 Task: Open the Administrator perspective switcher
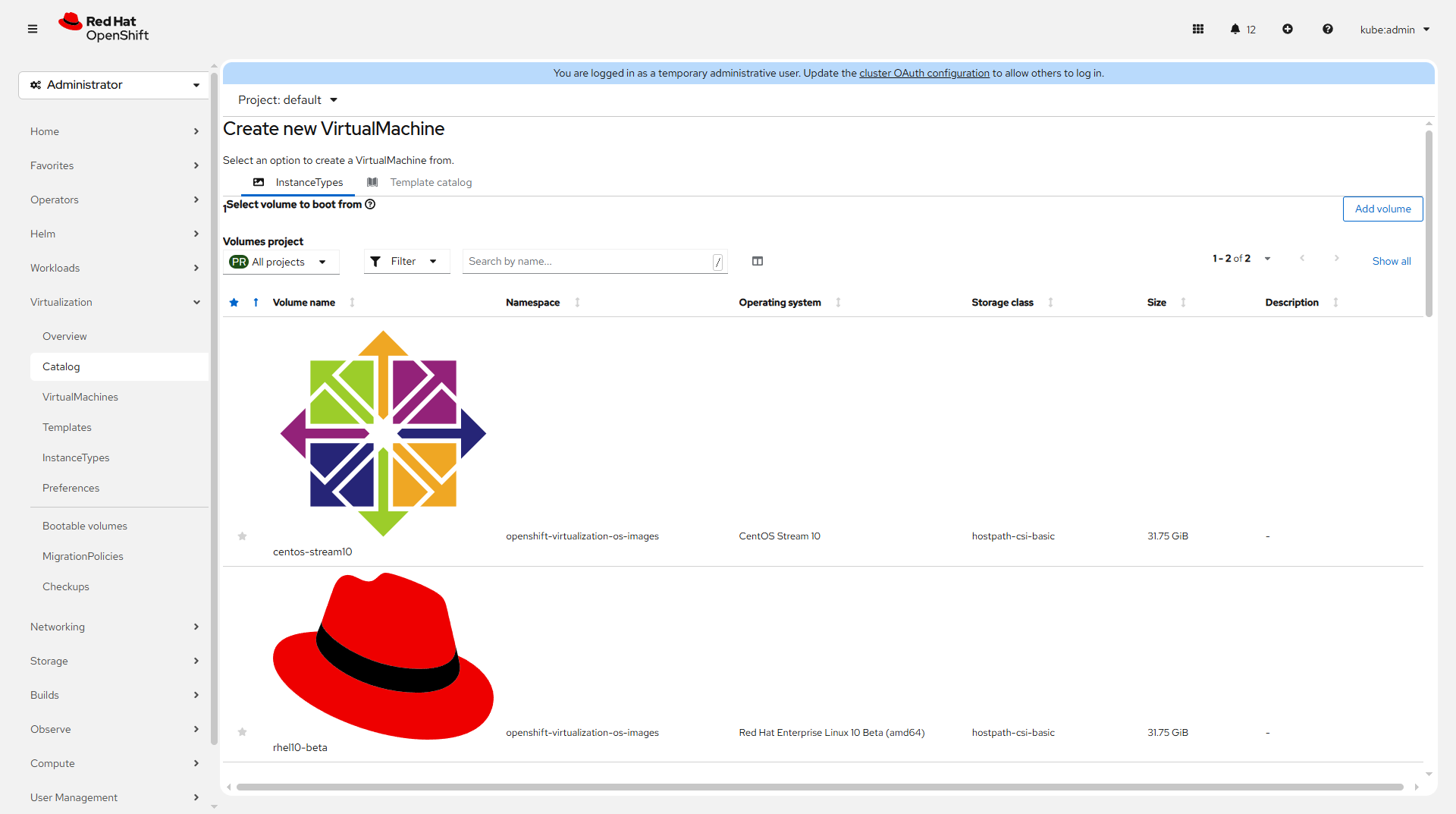click(x=114, y=85)
